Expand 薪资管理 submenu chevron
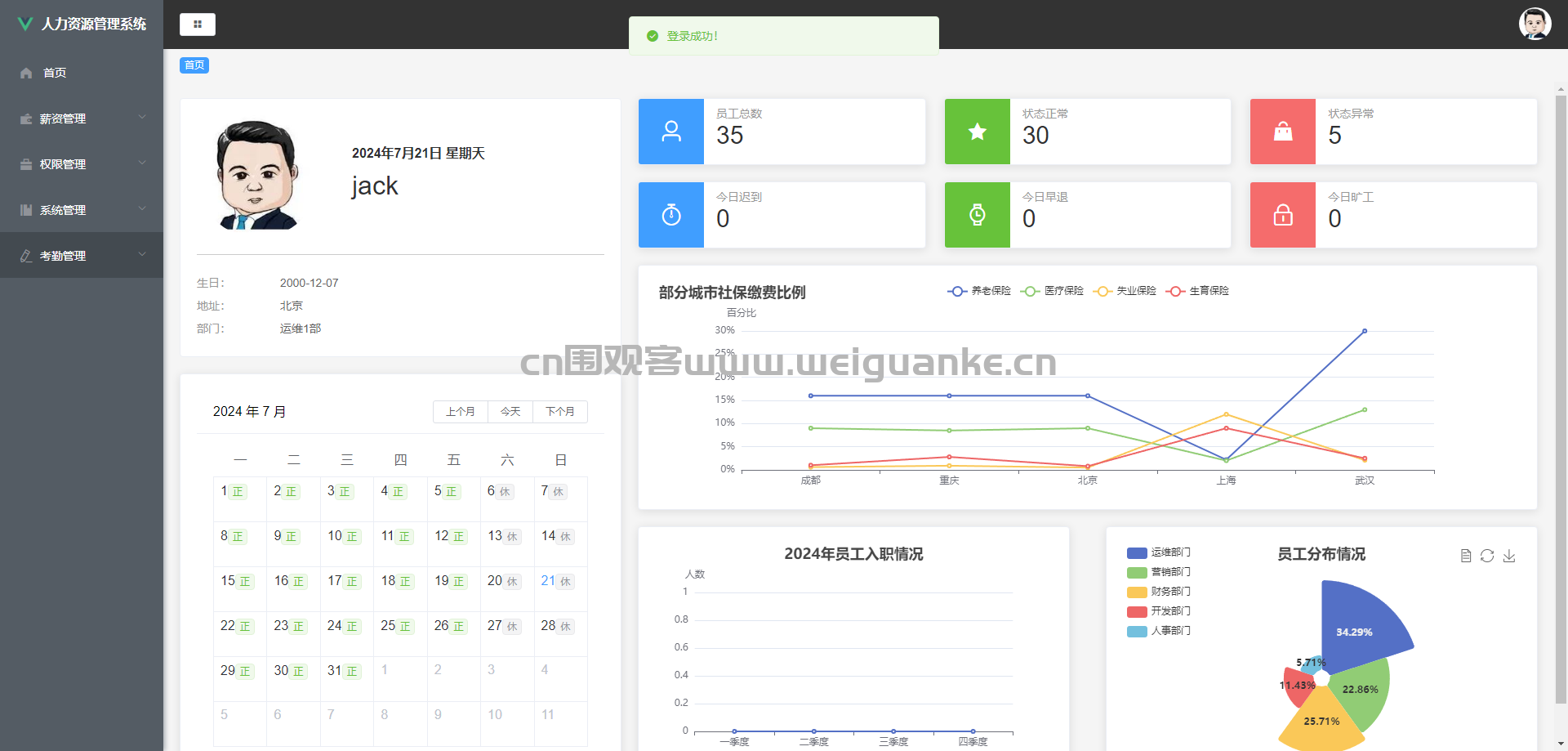1568x751 pixels. (x=142, y=117)
